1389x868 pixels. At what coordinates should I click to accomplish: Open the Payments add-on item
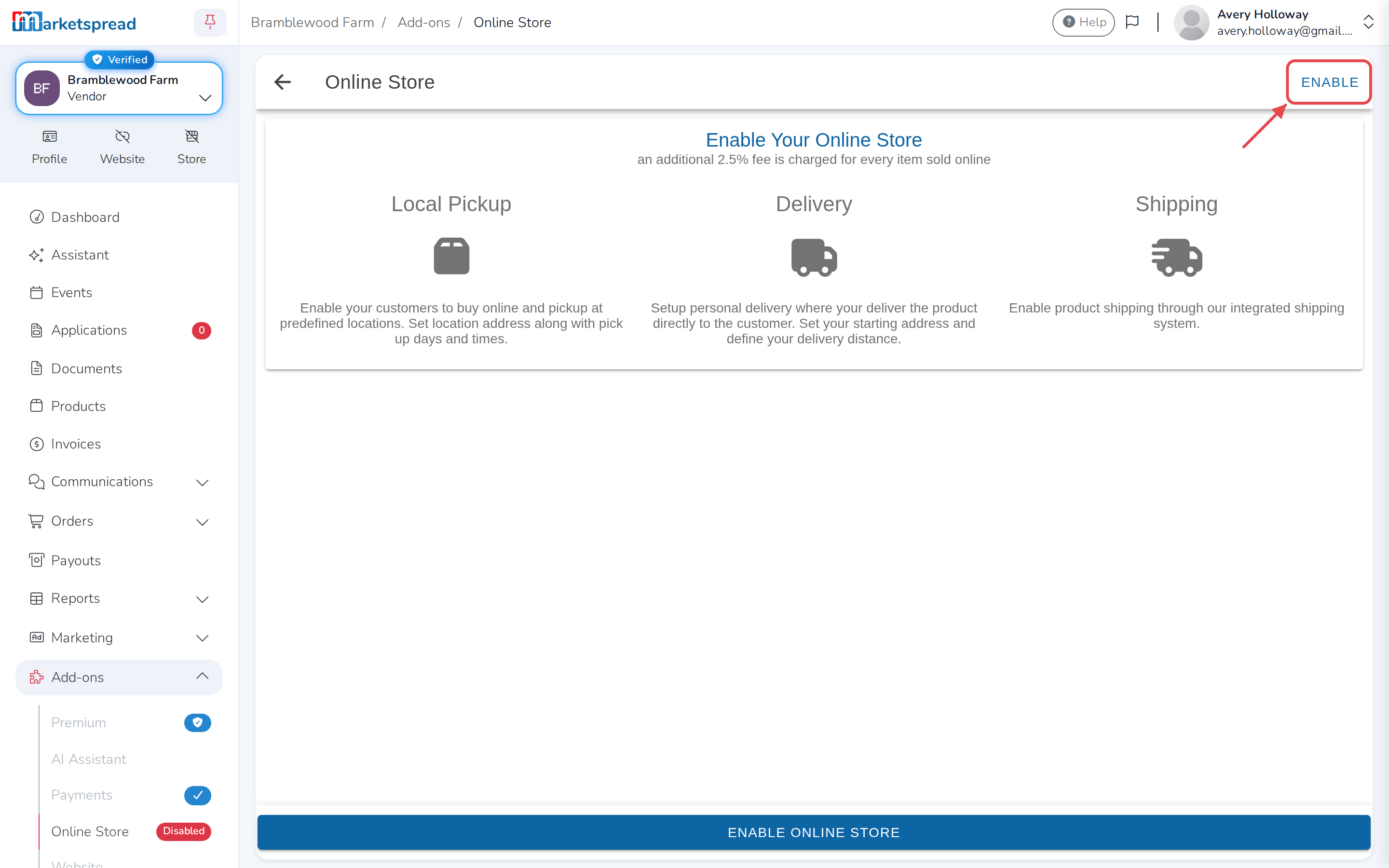82,795
